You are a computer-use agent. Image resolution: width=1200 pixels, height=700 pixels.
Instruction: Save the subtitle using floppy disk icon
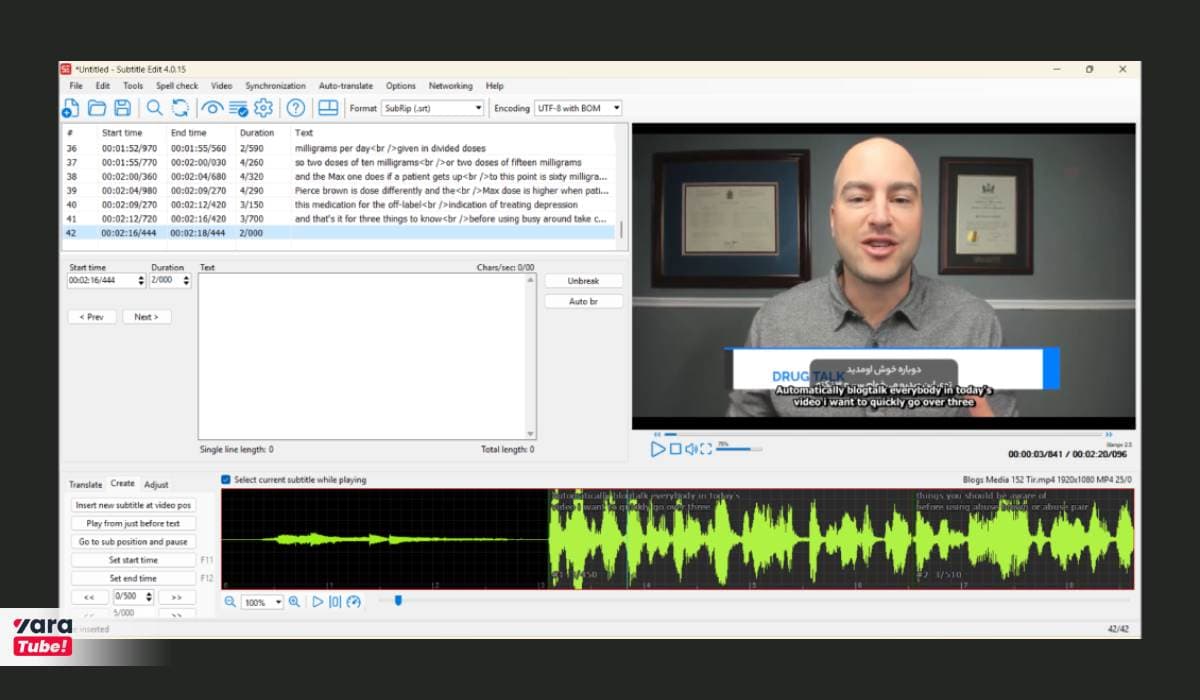point(122,108)
